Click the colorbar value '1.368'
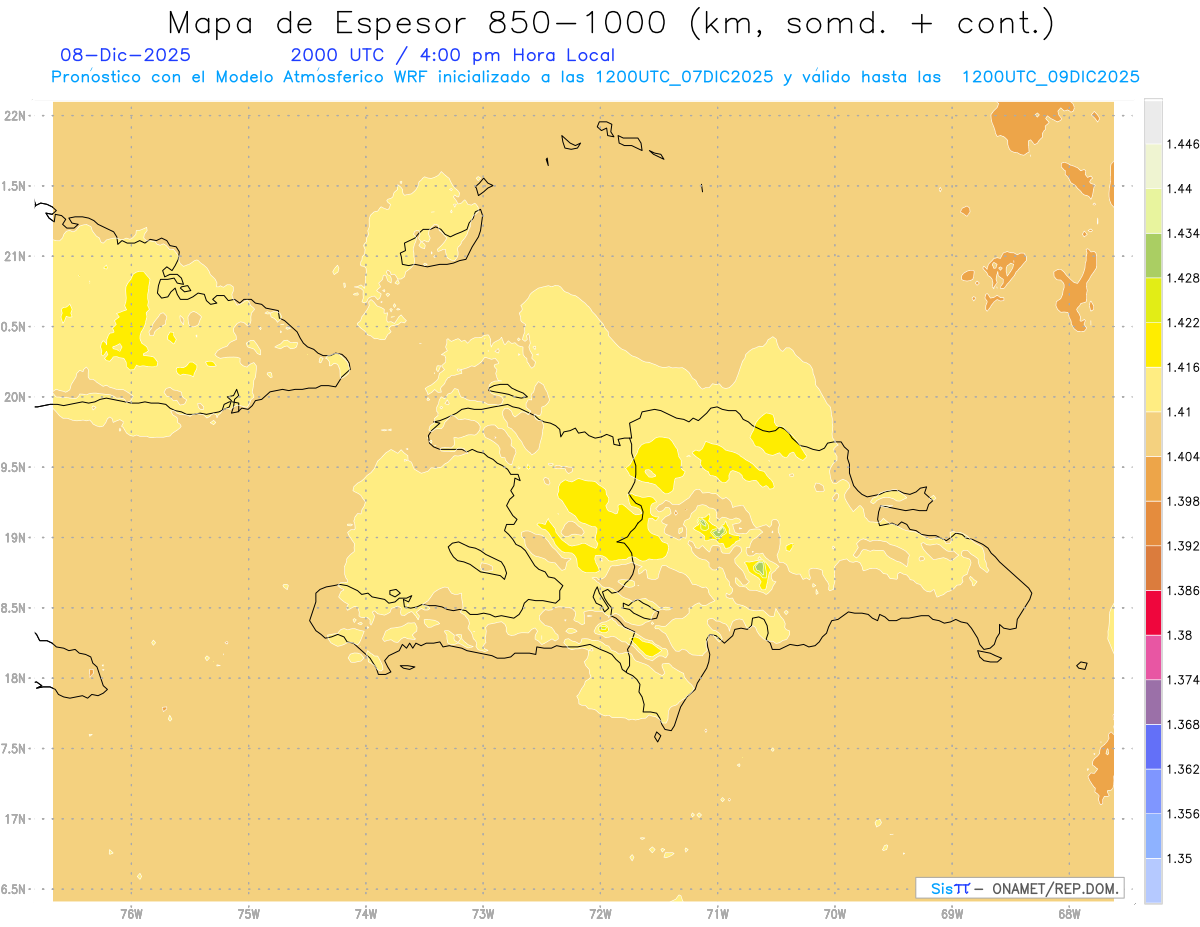This screenshot has height=927, width=1200. (1183, 725)
